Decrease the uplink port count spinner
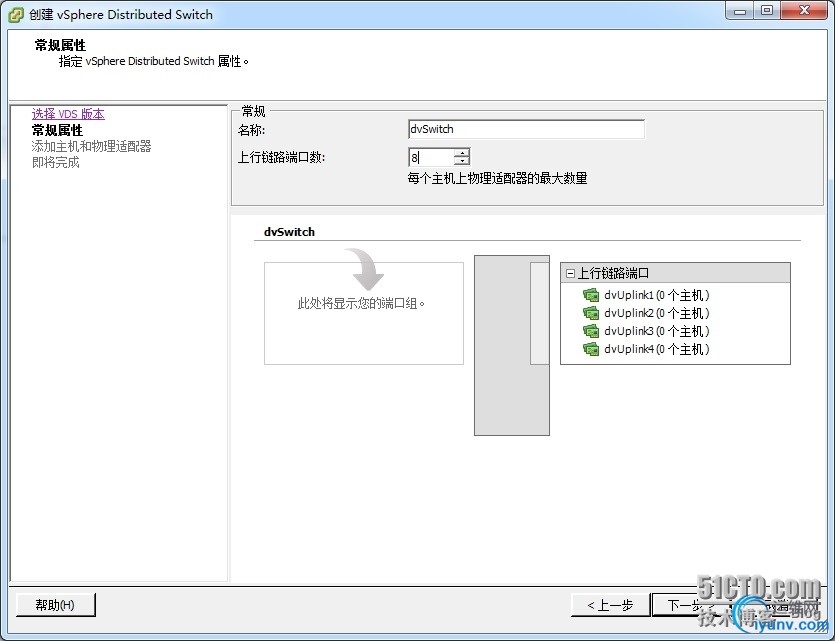Image resolution: width=835 pixels, height=641 pixels. click(462, 161)
